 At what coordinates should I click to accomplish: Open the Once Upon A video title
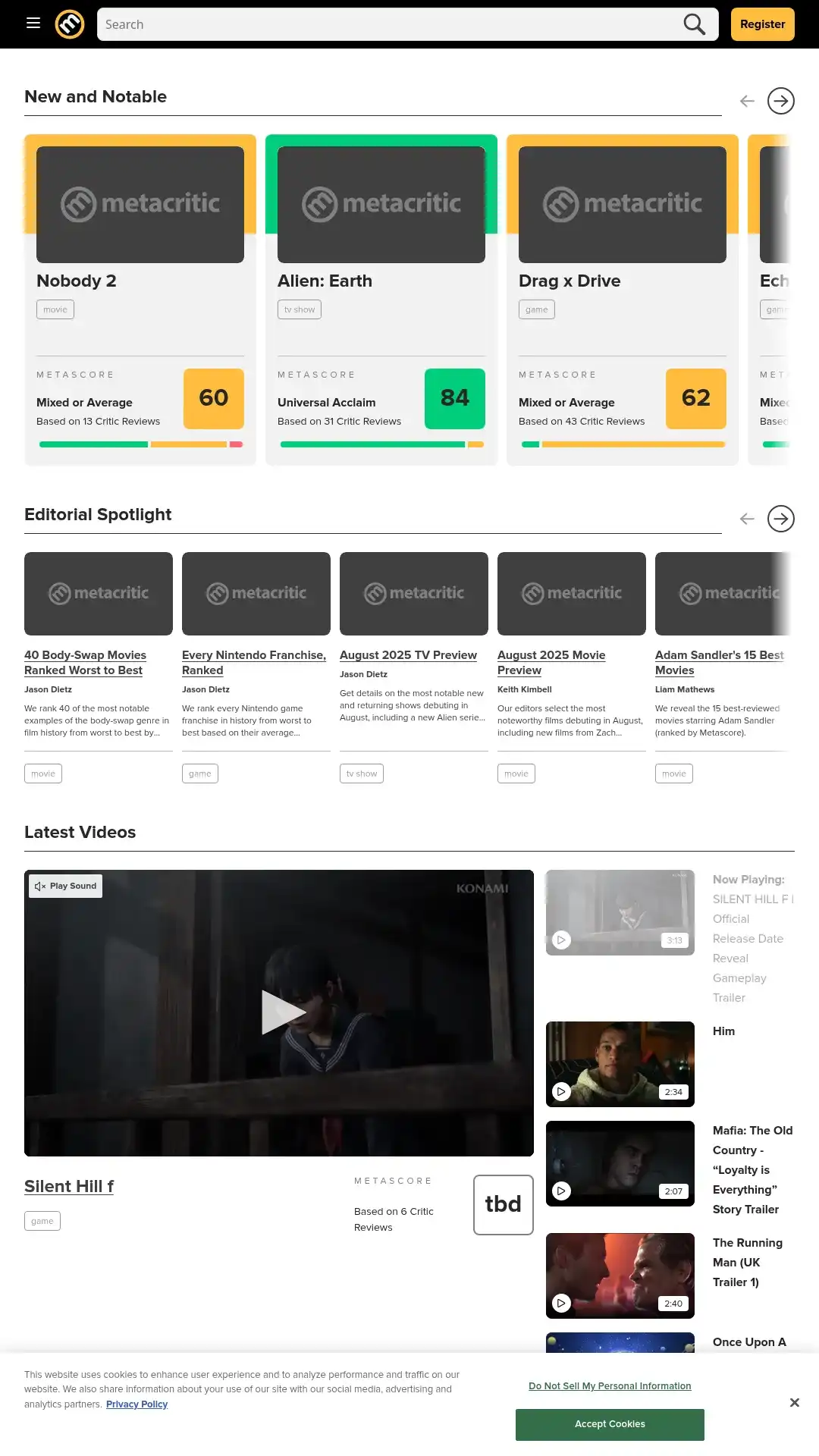(x=749, y=1342)
